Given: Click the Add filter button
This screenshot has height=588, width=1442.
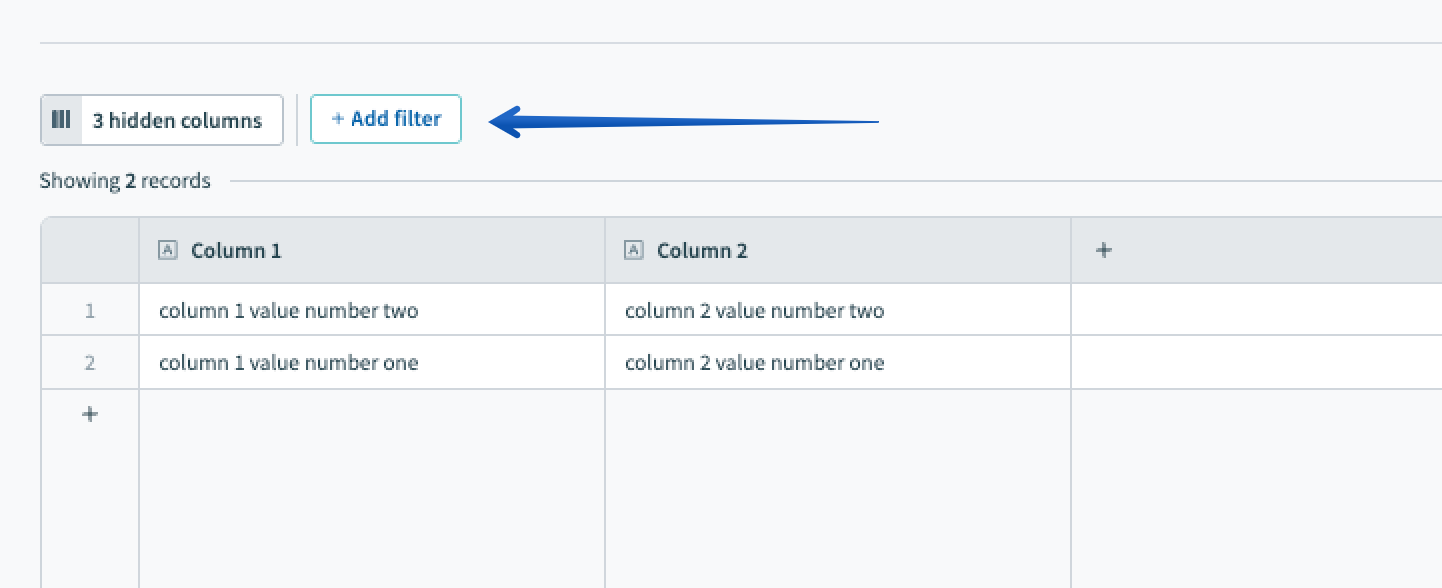Looking at the screenshot, I should coord(386,119).
